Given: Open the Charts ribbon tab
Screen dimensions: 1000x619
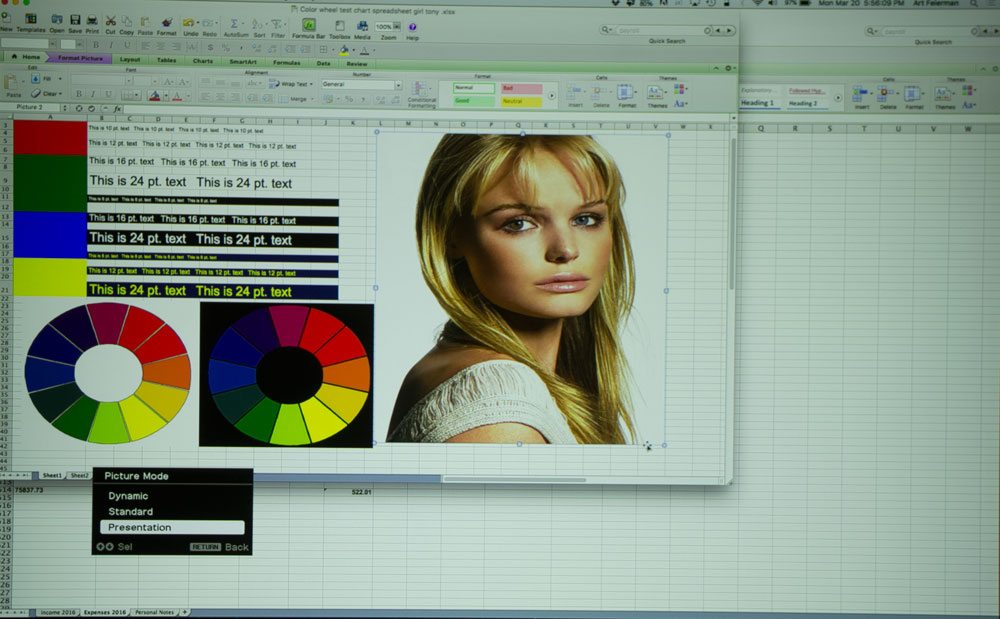Looking at the screenshot, I should click(203, 61).
